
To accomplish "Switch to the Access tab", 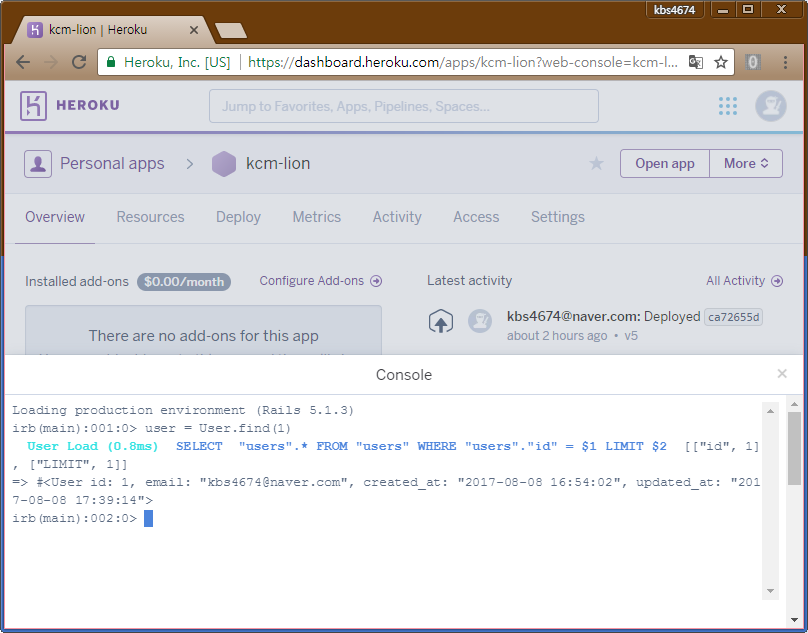I will click(x=476, y=217).
